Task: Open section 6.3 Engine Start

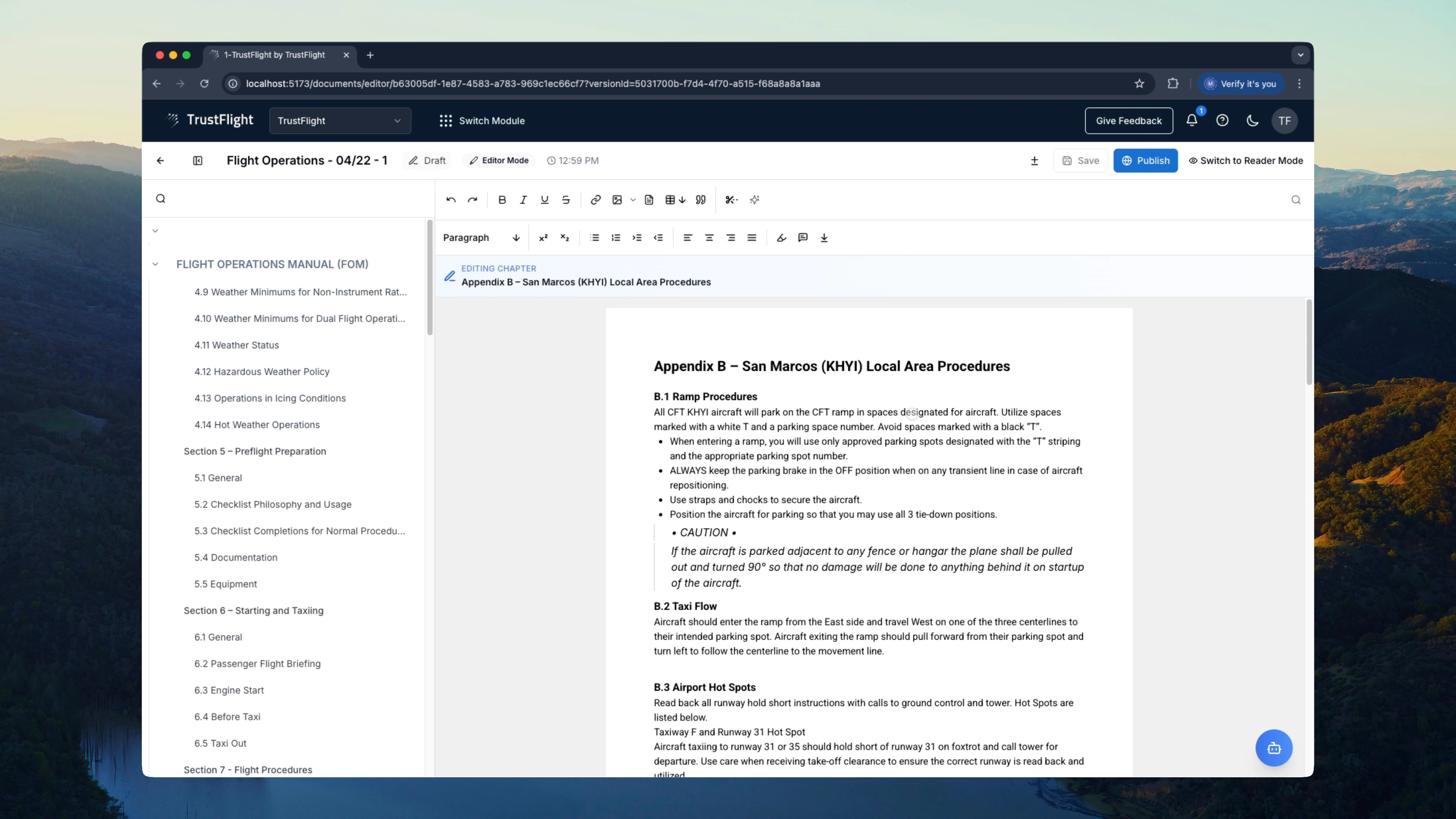Action: [x=229, y=690]
